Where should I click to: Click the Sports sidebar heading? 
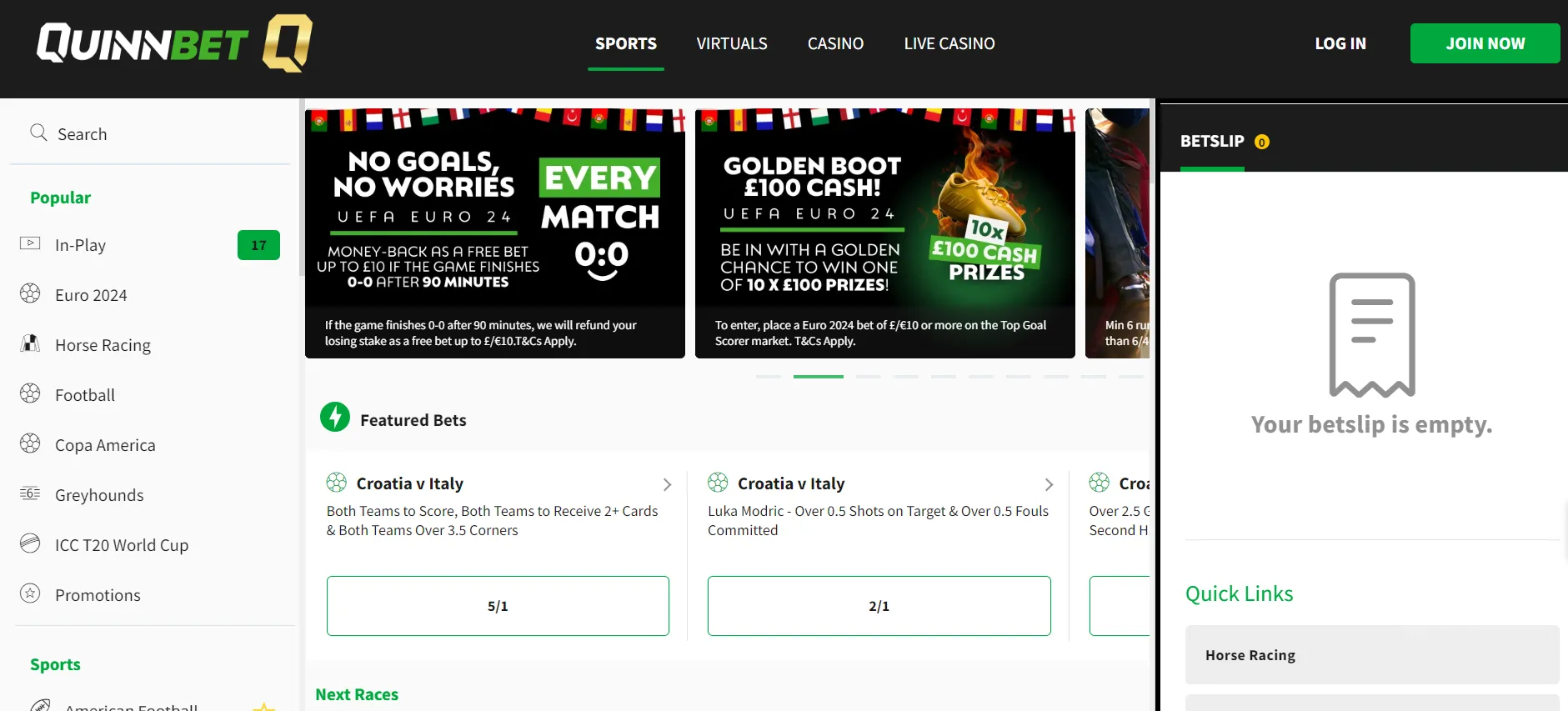[x=55, y=664]
